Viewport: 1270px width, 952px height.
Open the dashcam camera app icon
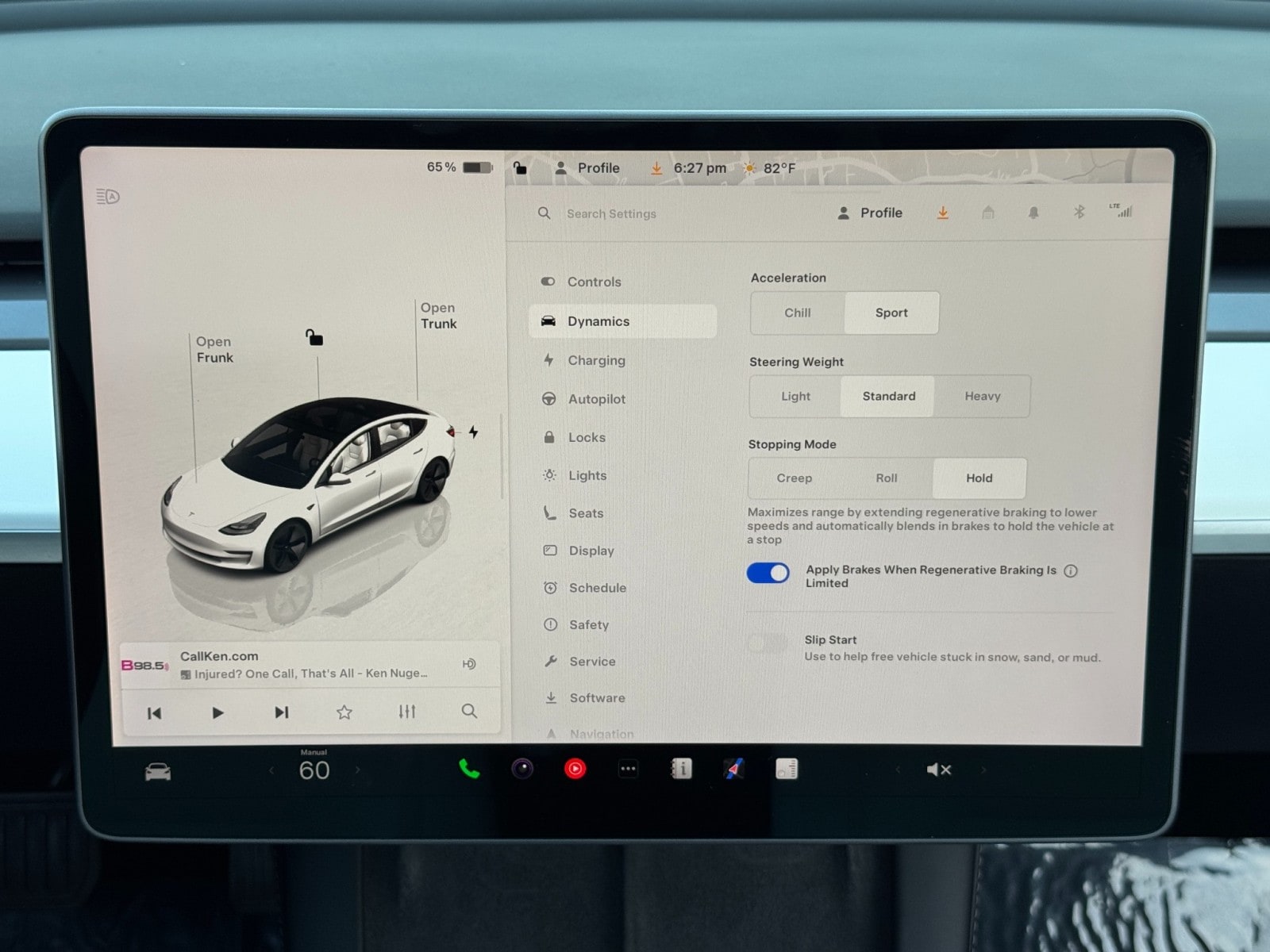pyautogui.click(x=522, y=769)
